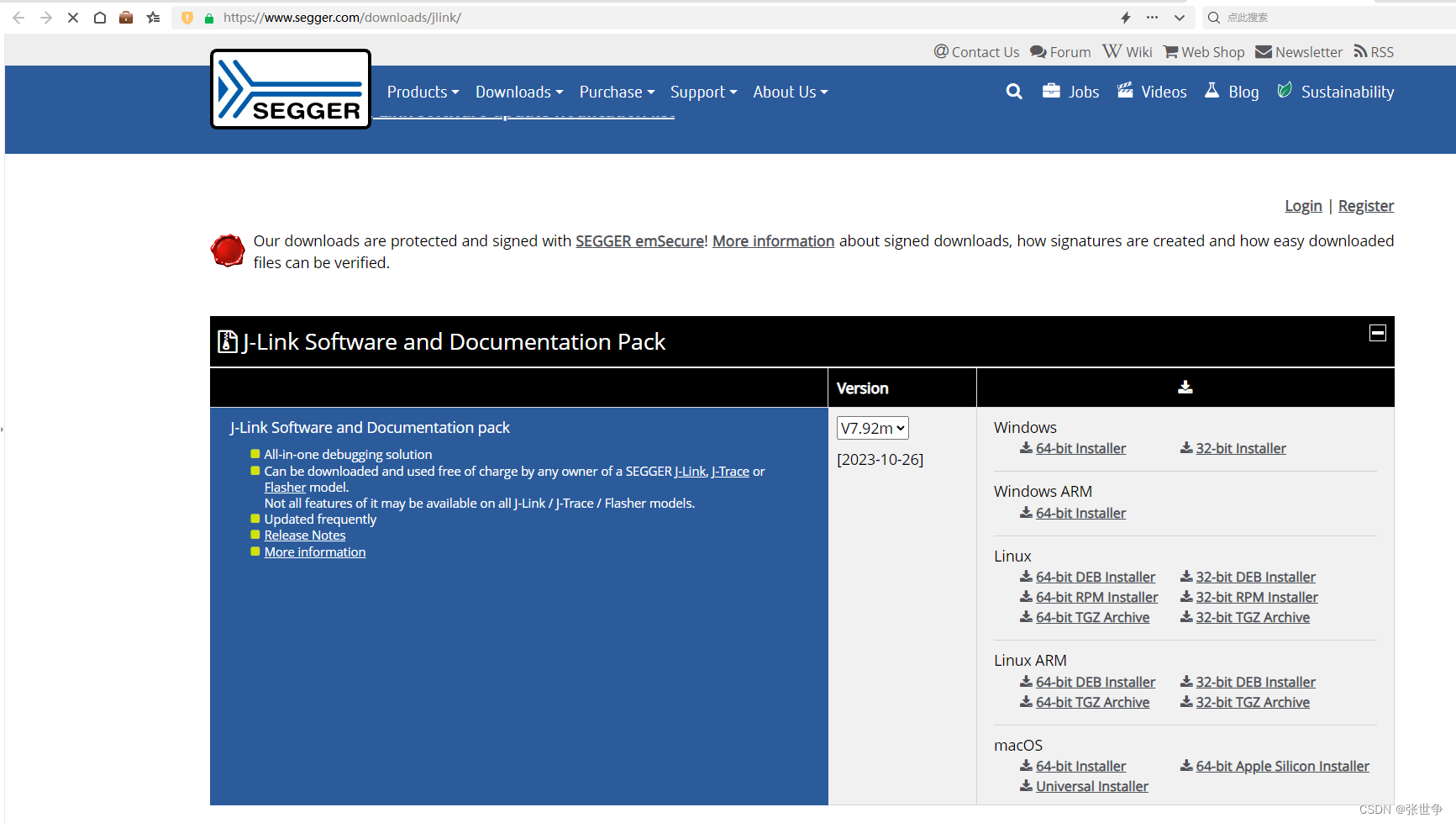This screenshot has height=823, width=1456.
Task: Open the J-Link link in description
Action: pyautogui.click(x=691, y=472)
